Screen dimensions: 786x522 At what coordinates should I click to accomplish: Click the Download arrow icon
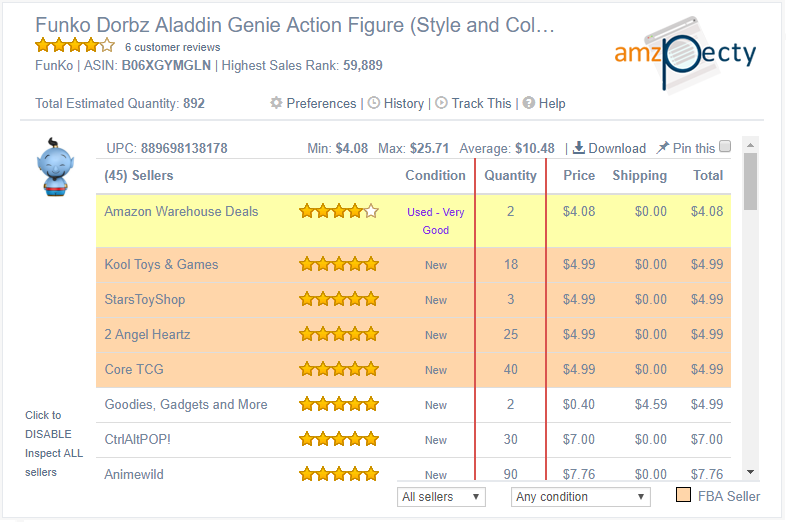(x=578, y=147)
